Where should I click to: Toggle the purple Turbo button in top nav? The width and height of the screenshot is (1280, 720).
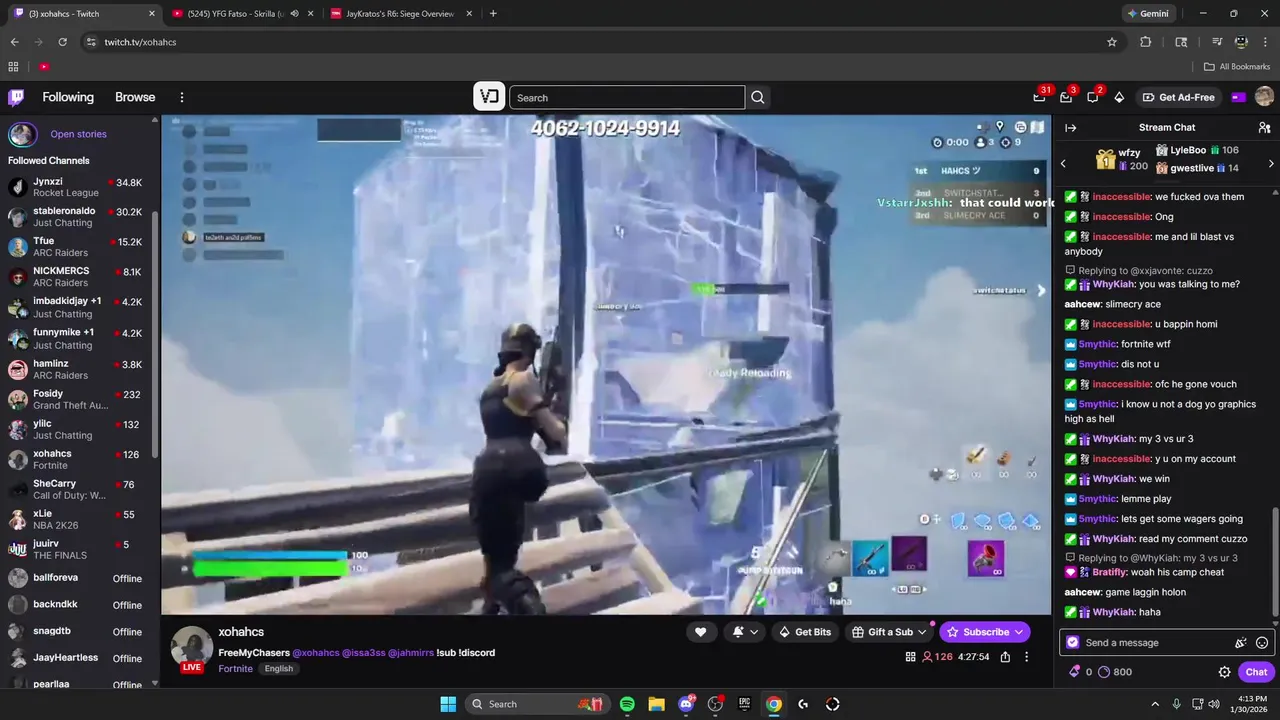[1238, 97]
